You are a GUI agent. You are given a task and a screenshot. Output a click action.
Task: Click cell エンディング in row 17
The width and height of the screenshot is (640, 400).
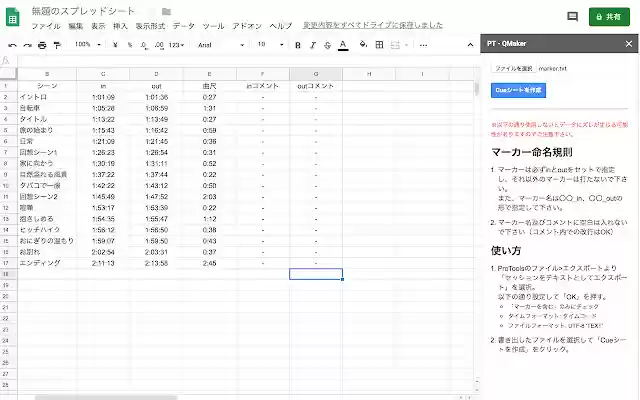pyautogui.click(x=47, y=263)
